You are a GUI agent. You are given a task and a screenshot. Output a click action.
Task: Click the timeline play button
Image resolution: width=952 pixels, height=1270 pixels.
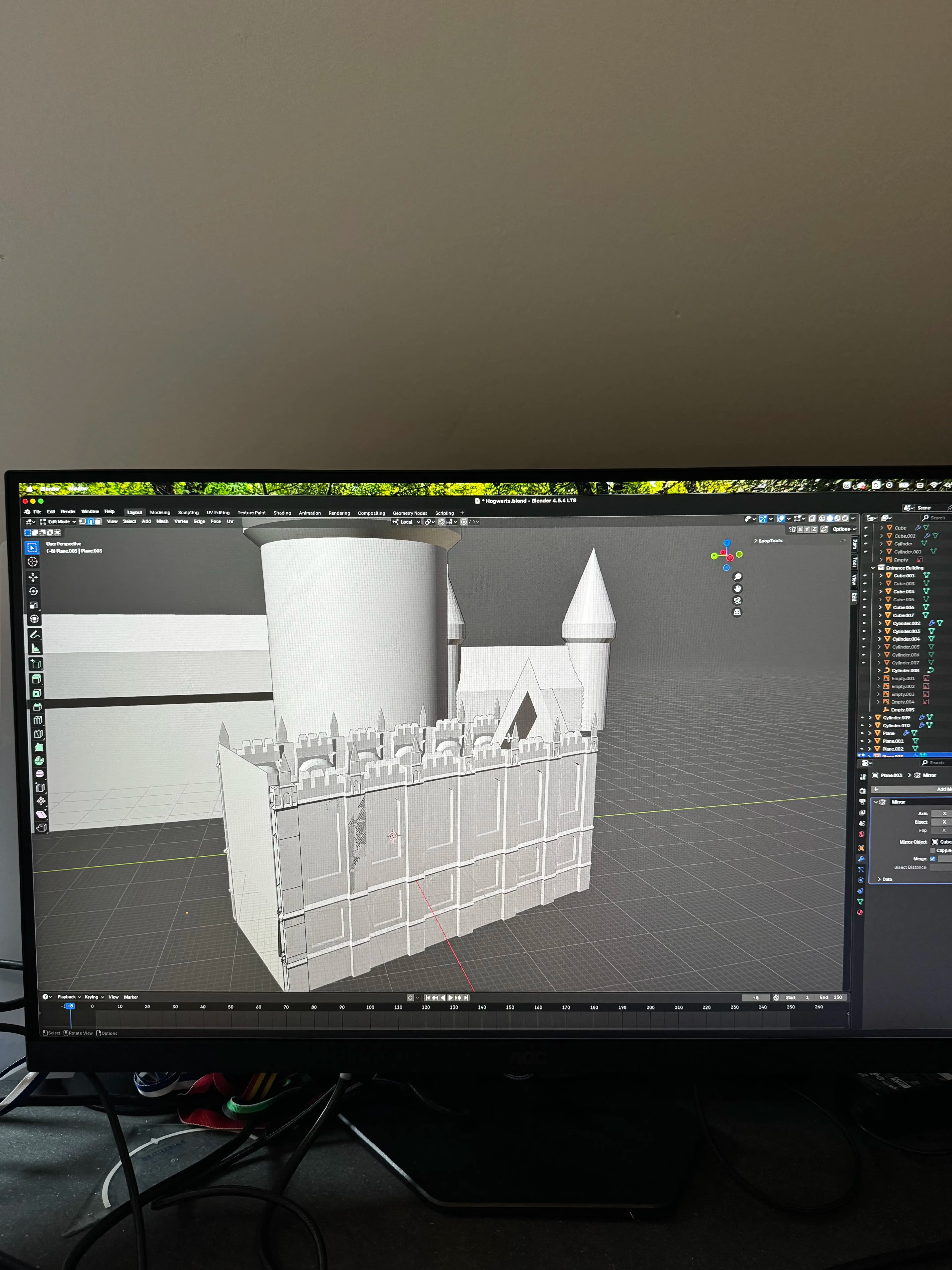pyautogui.click(x=450, y=998)
